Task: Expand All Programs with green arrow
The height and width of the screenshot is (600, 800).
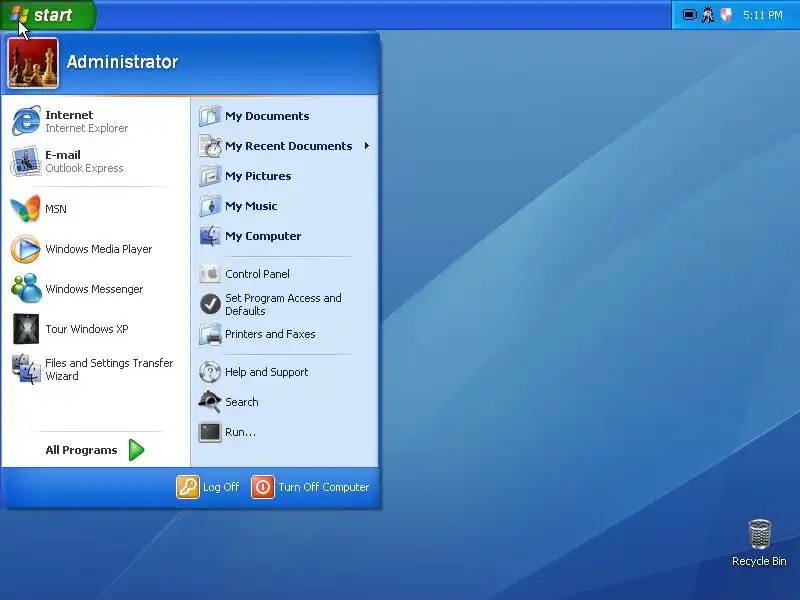Action: tap(136, 450)
